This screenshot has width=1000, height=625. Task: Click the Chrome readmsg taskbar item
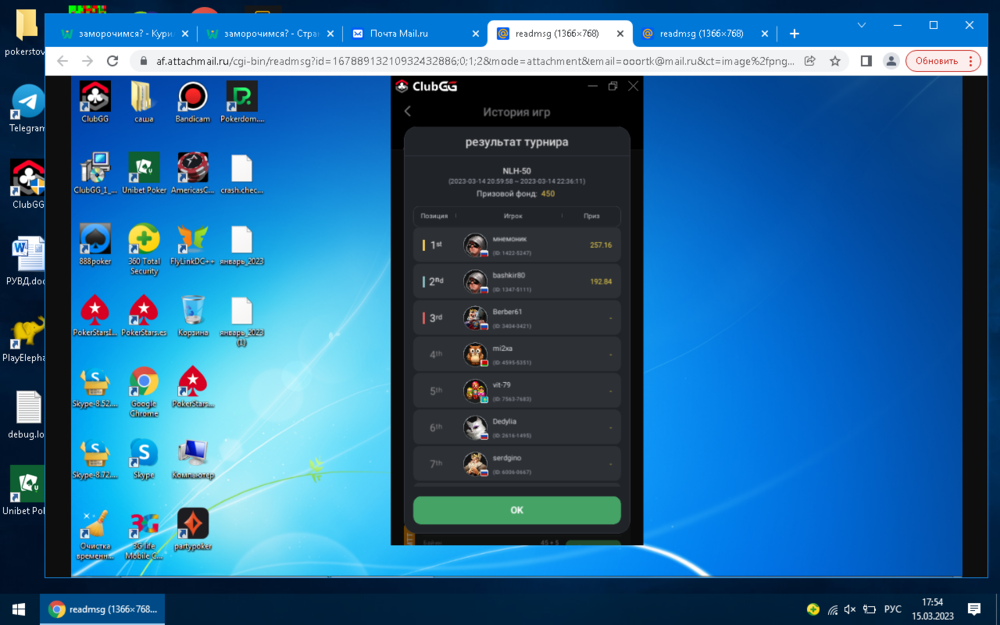102,609
